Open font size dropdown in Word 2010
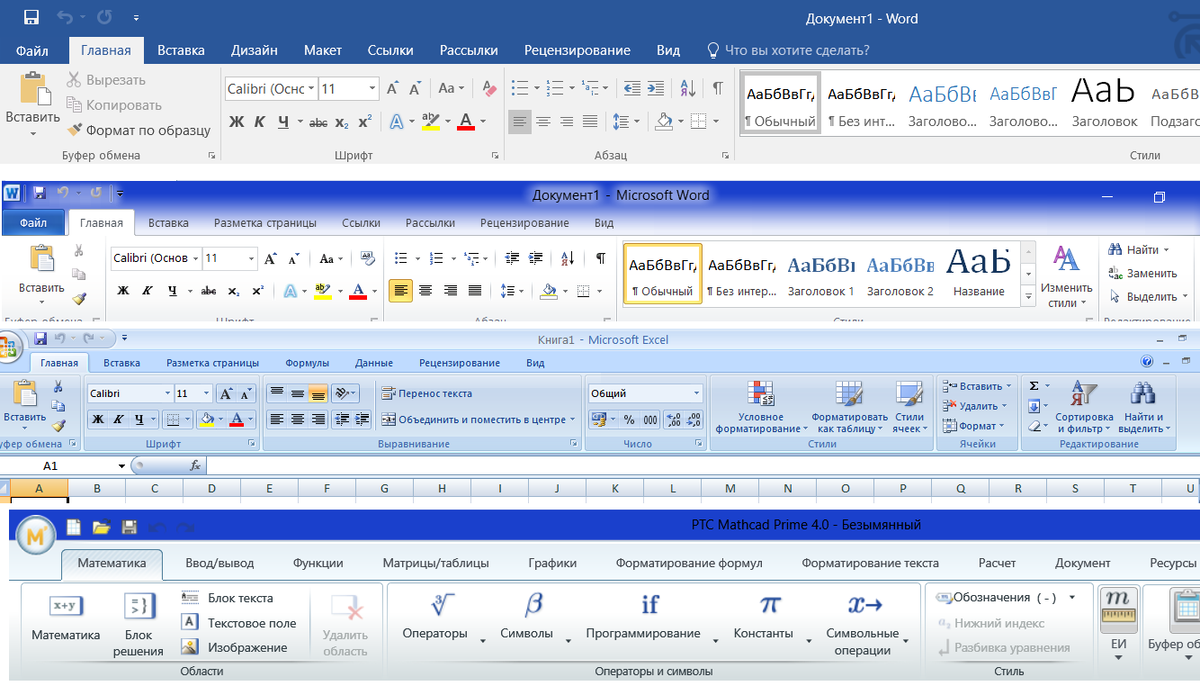Viewport: 1200px width, 686px height. click(250, 258)
